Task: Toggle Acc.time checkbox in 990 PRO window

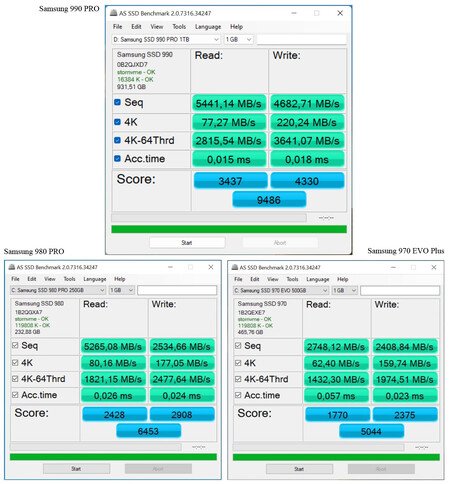Action: point(117,158)
